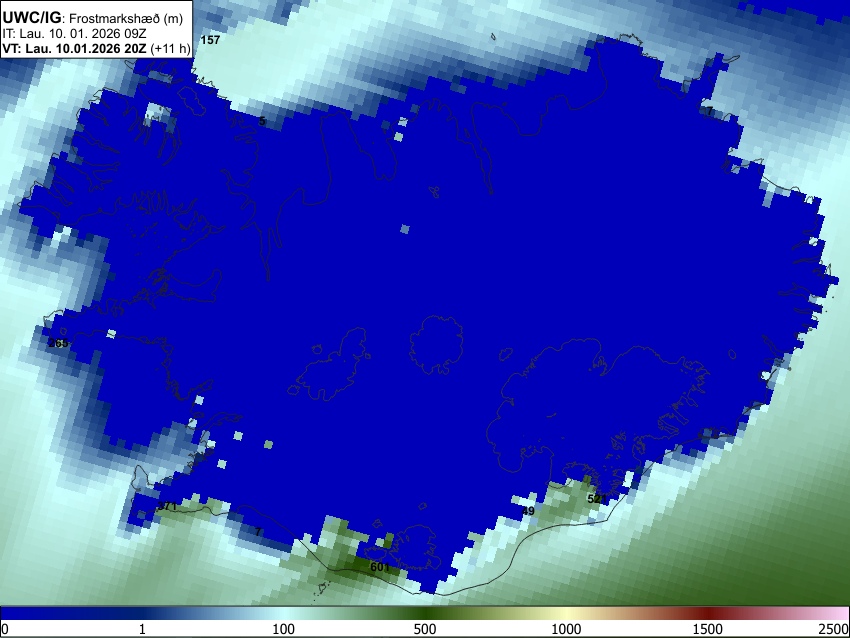Click the 0 tick on color scale
Viewport: 850px width, 638px height.
pos(5,629)
